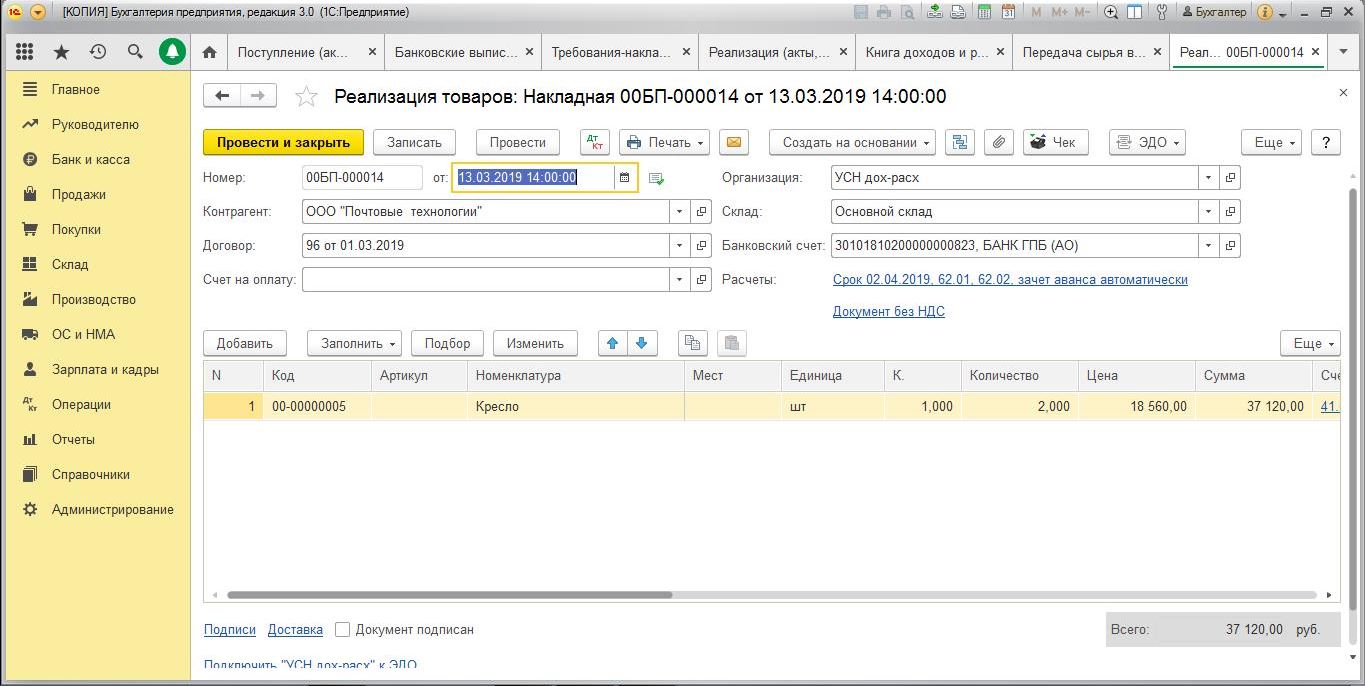
Task: Tick the Документ подписан checkbox
Action: pos(343,630)
